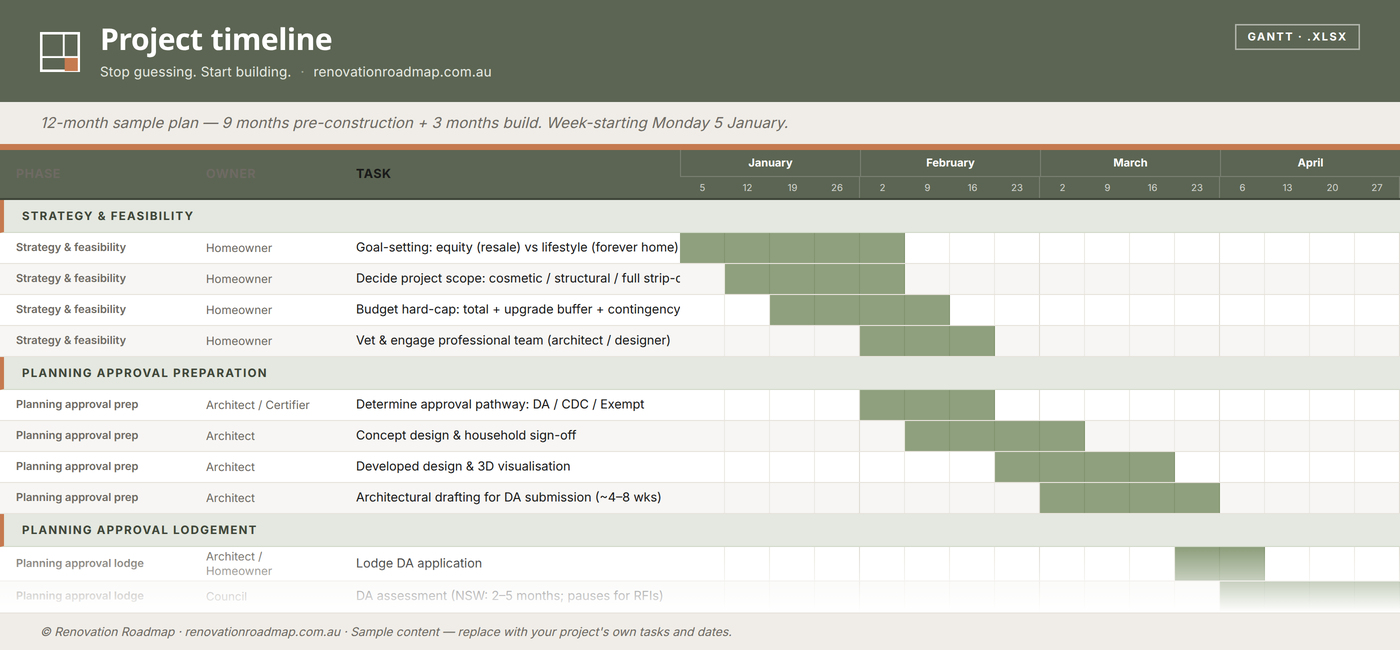Click the week 5 cell under January
Image resolution: width=1400 pixels, height=650 pixels.
click(x=702, y=188)
